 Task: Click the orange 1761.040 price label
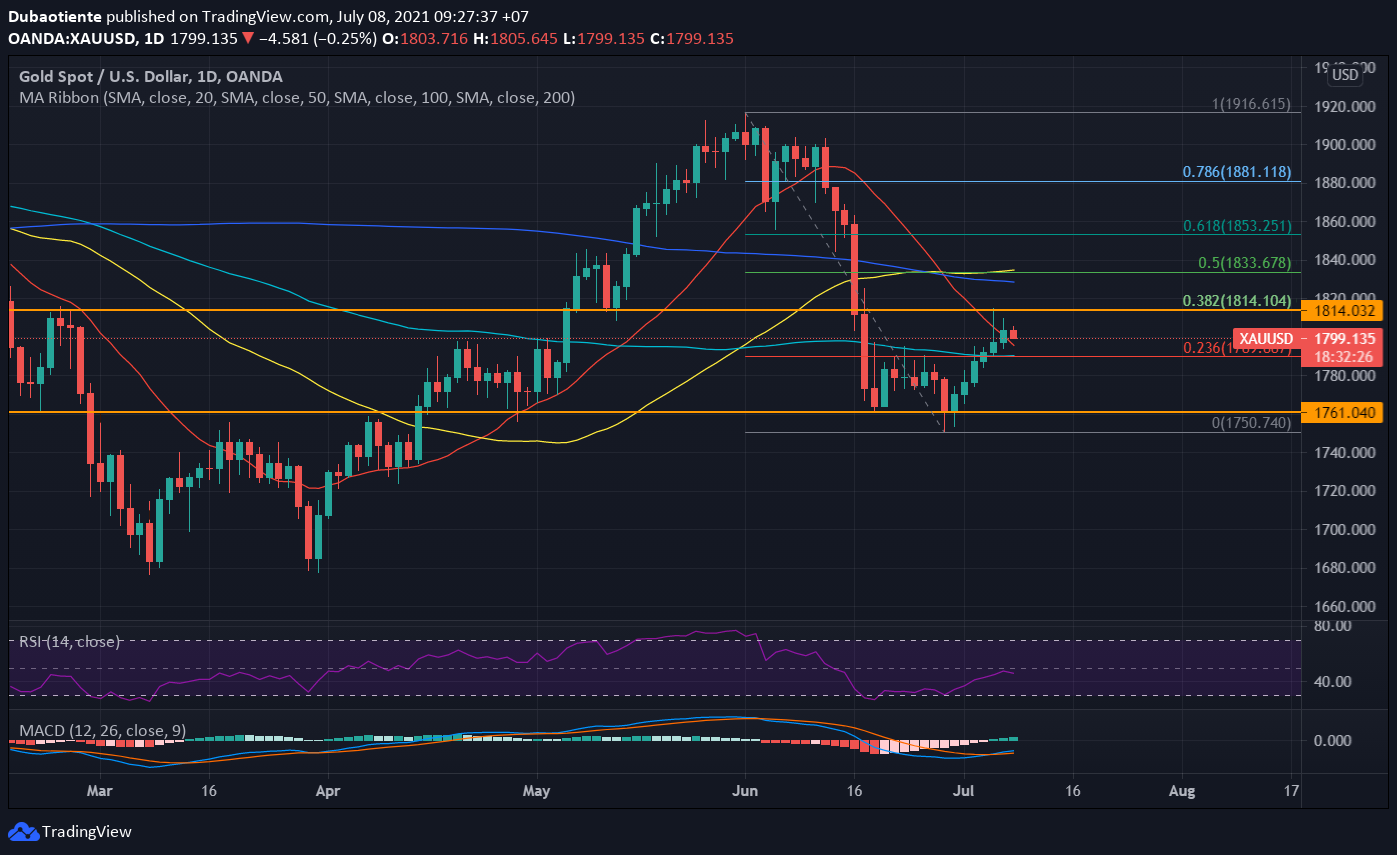(x=1342, y=412)
